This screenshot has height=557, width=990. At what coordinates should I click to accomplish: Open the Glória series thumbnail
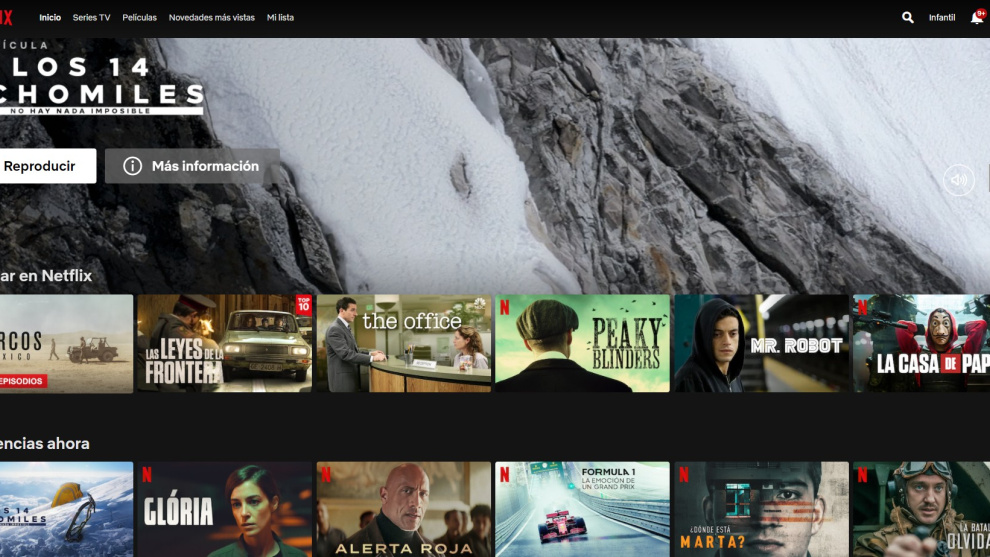(x=224, y=508)
